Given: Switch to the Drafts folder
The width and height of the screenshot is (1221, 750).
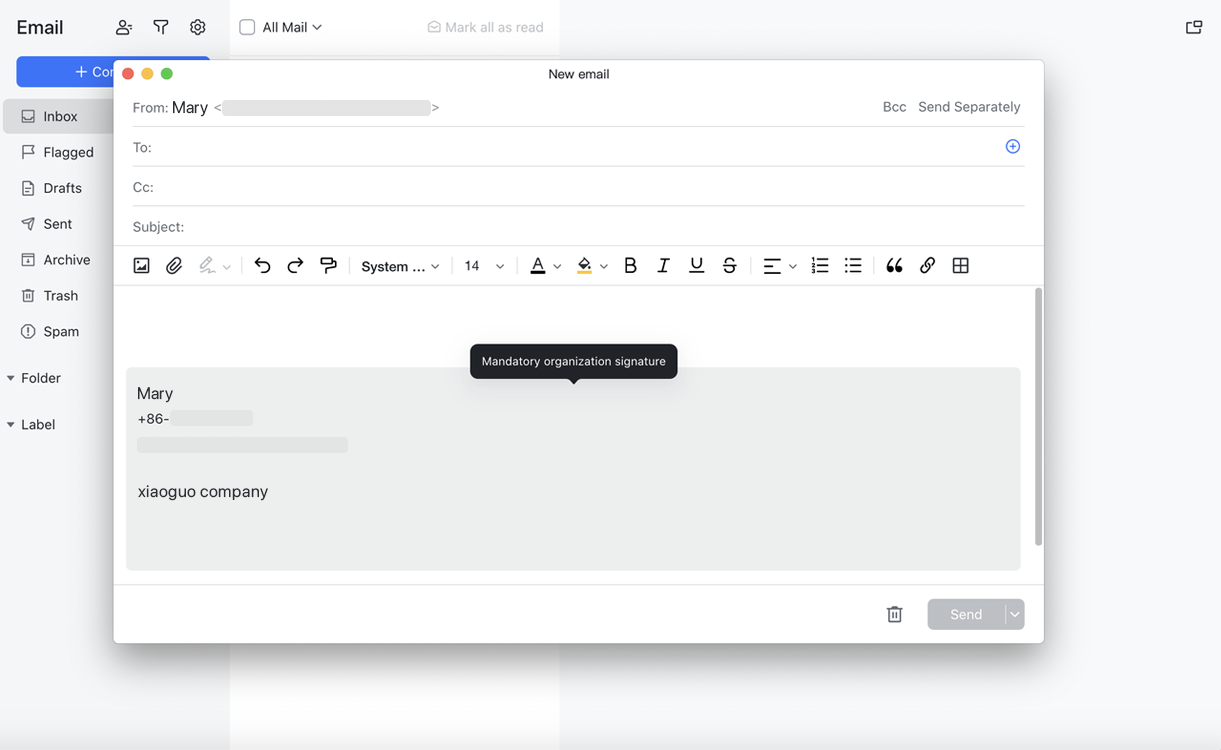Looking at the screenshot, I should pyautogui.click(x=62, y=187).
